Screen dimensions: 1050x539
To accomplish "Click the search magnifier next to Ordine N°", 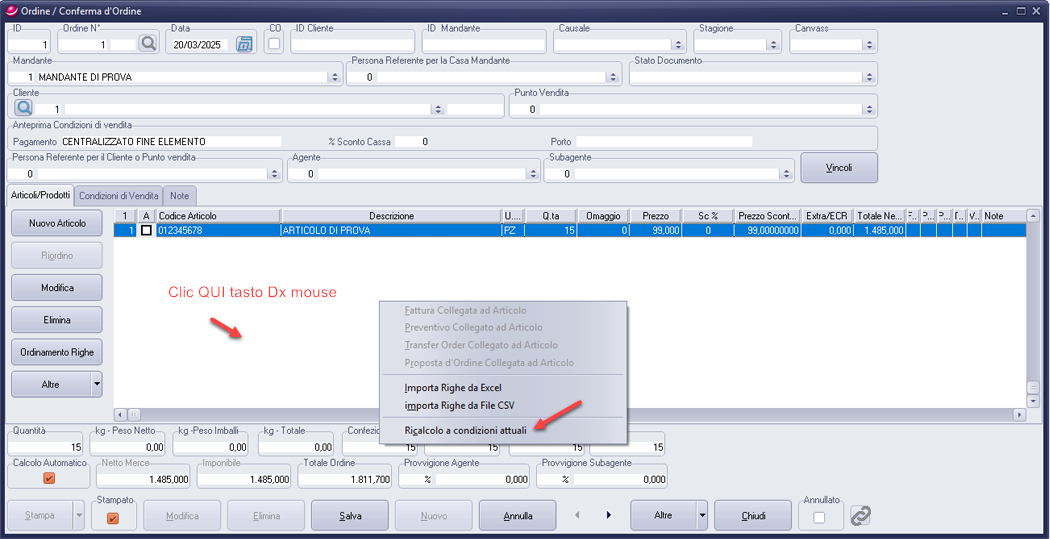I will click(148, 44).
